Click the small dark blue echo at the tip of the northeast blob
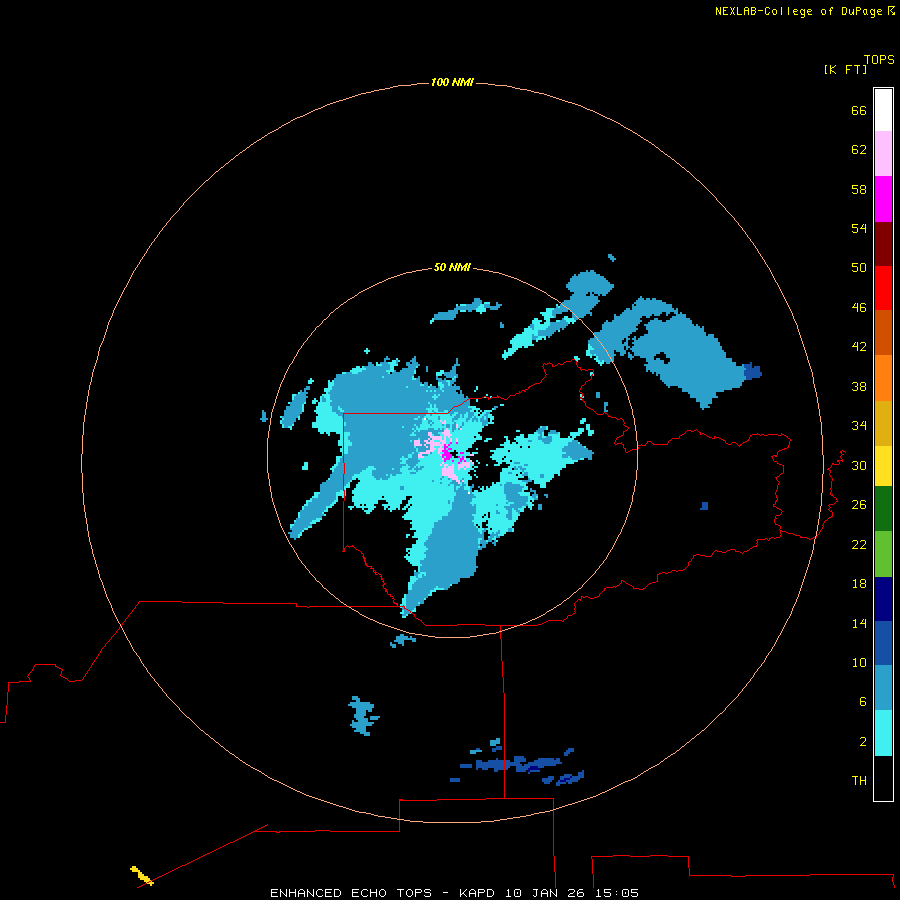The image size is (900, 900). (752, 371)
